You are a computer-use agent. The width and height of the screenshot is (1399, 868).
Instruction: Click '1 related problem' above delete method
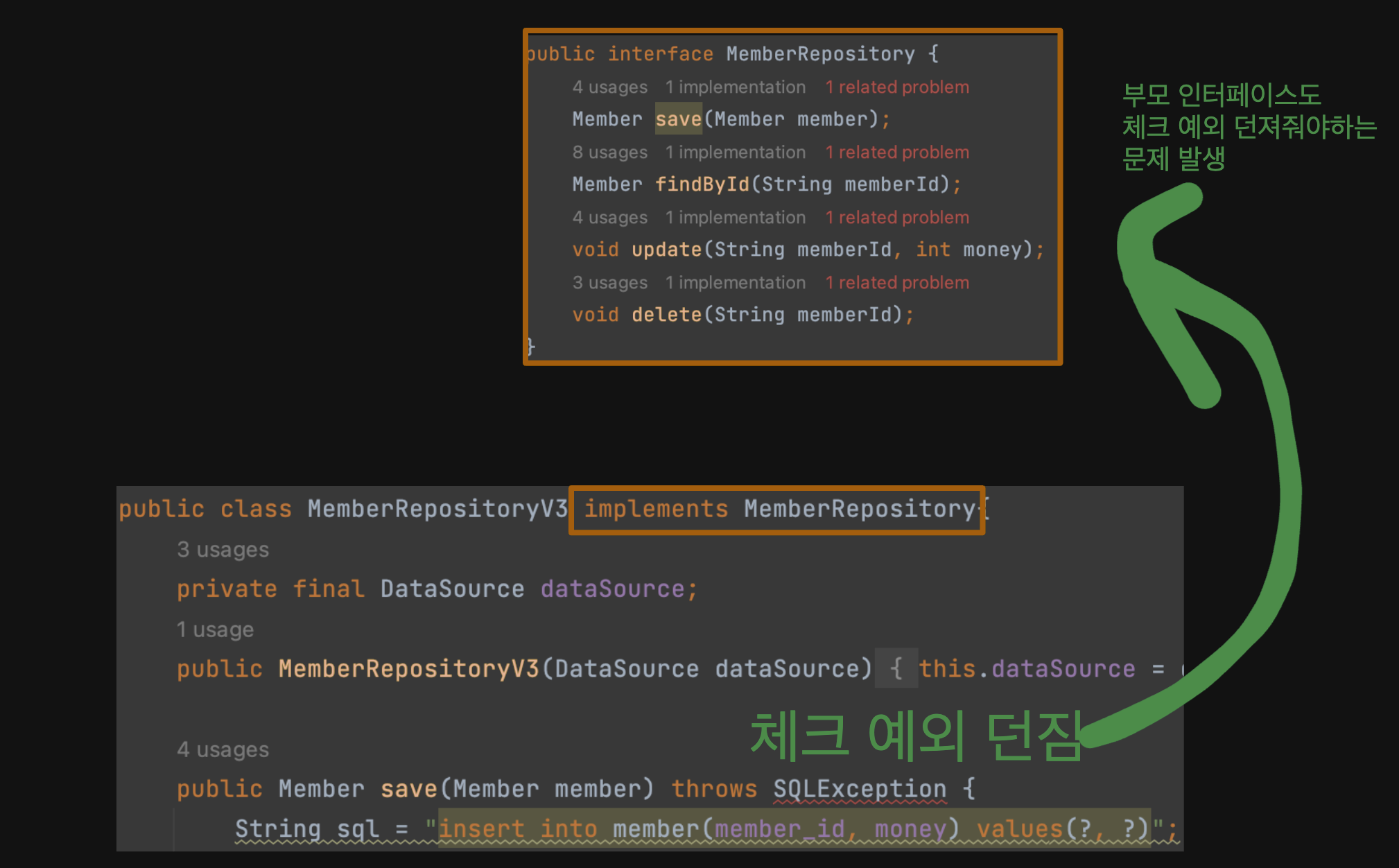[897, 283]
